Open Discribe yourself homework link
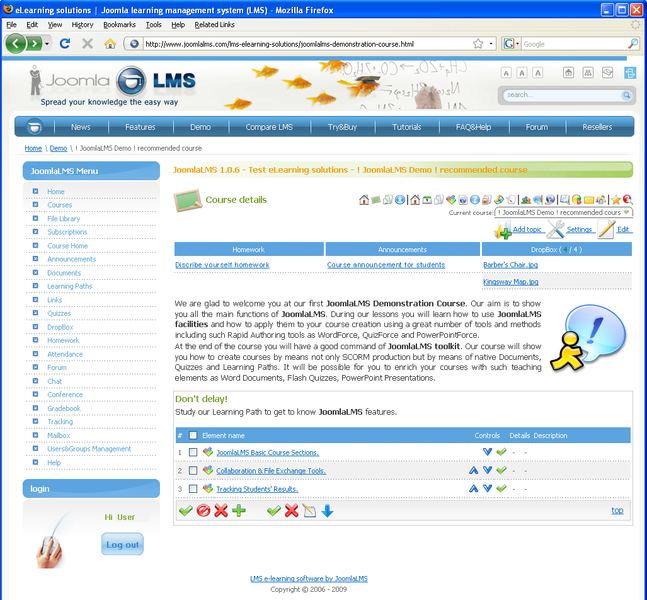The image size is (647, 600). (222, 265)
